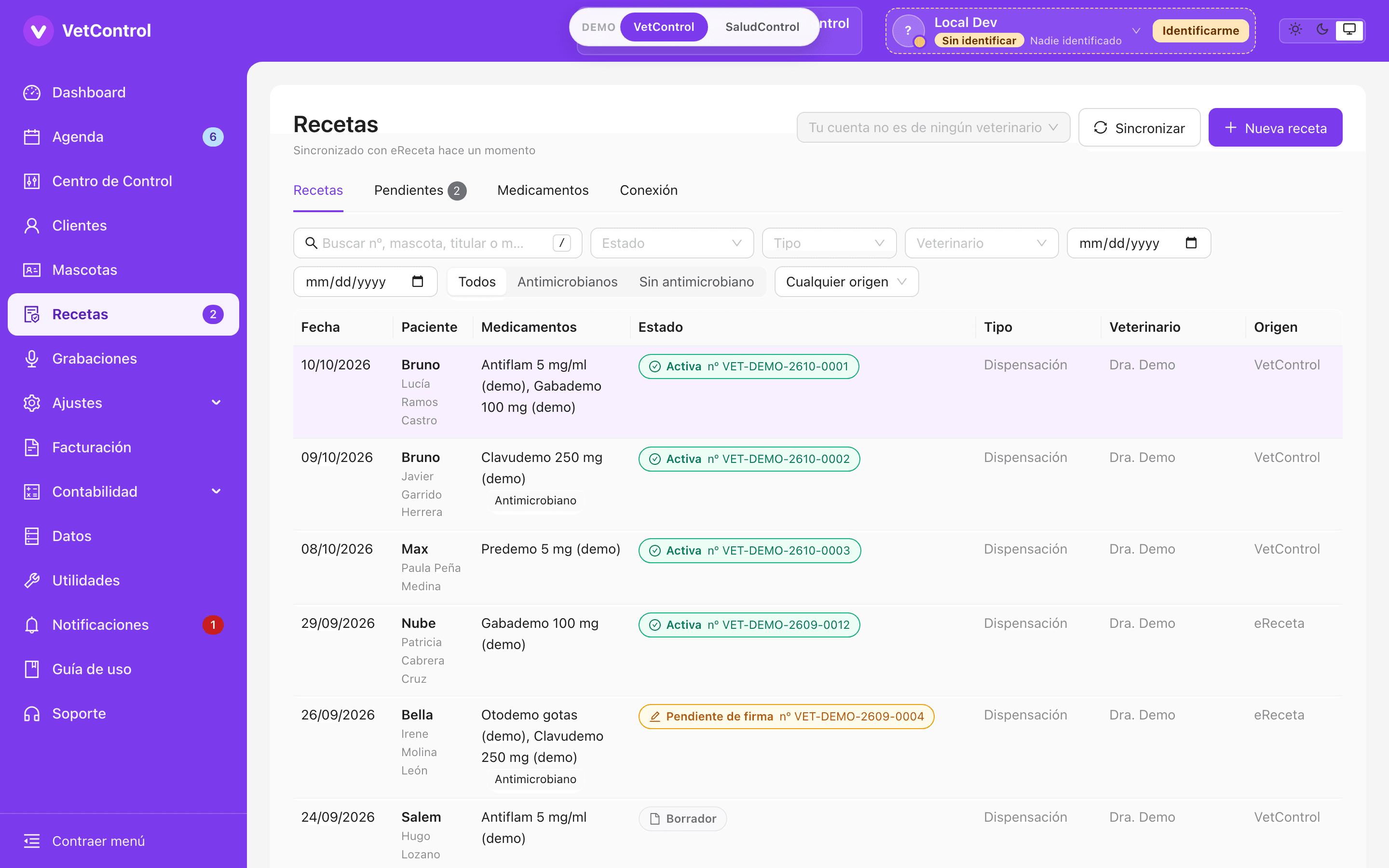Screen dimensions: 1389x868
Task: Click the Nueva receta button
Action: tap(1275, 128)
